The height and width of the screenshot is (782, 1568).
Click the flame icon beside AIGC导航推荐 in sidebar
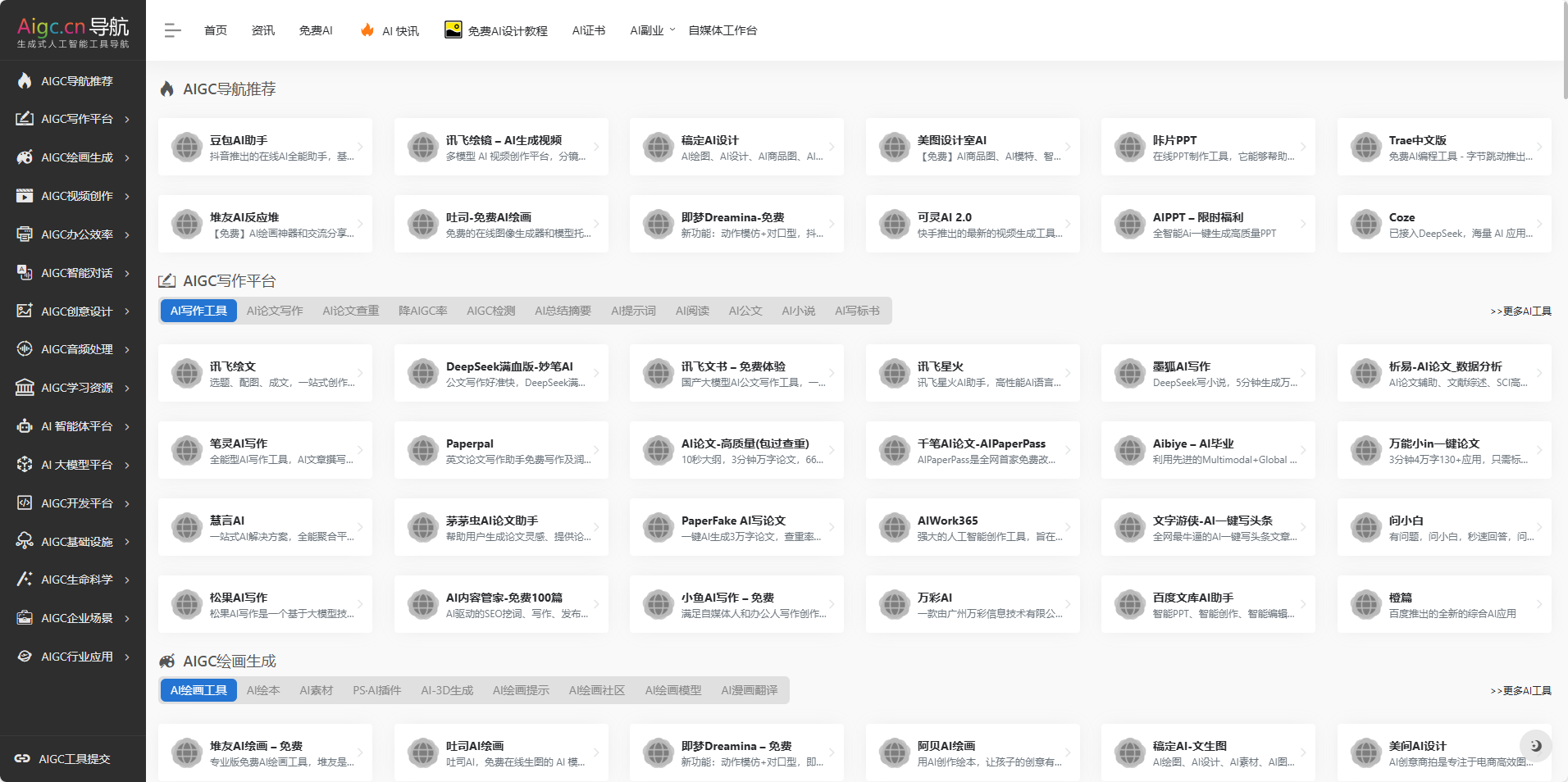pyautogui.click(x=25, y=80)
